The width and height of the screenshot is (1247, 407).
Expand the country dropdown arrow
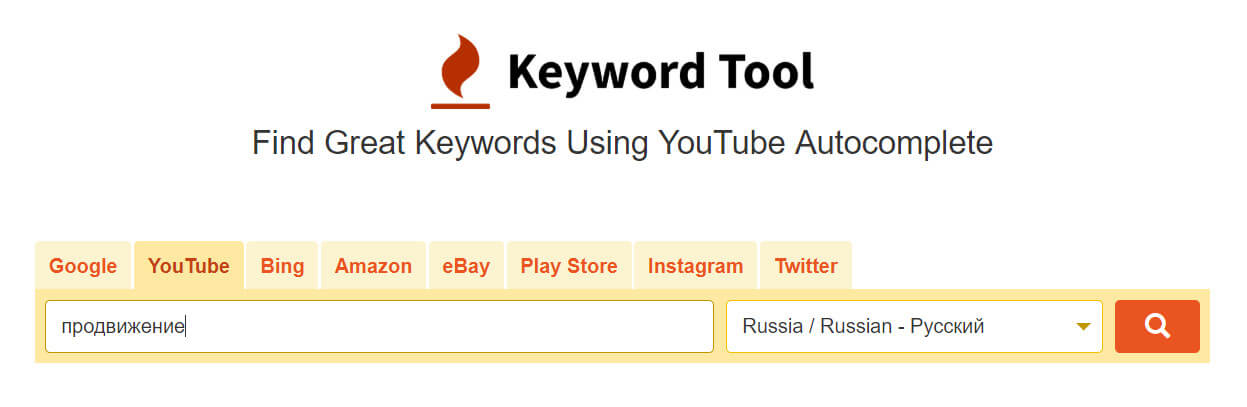(1082, 327)
